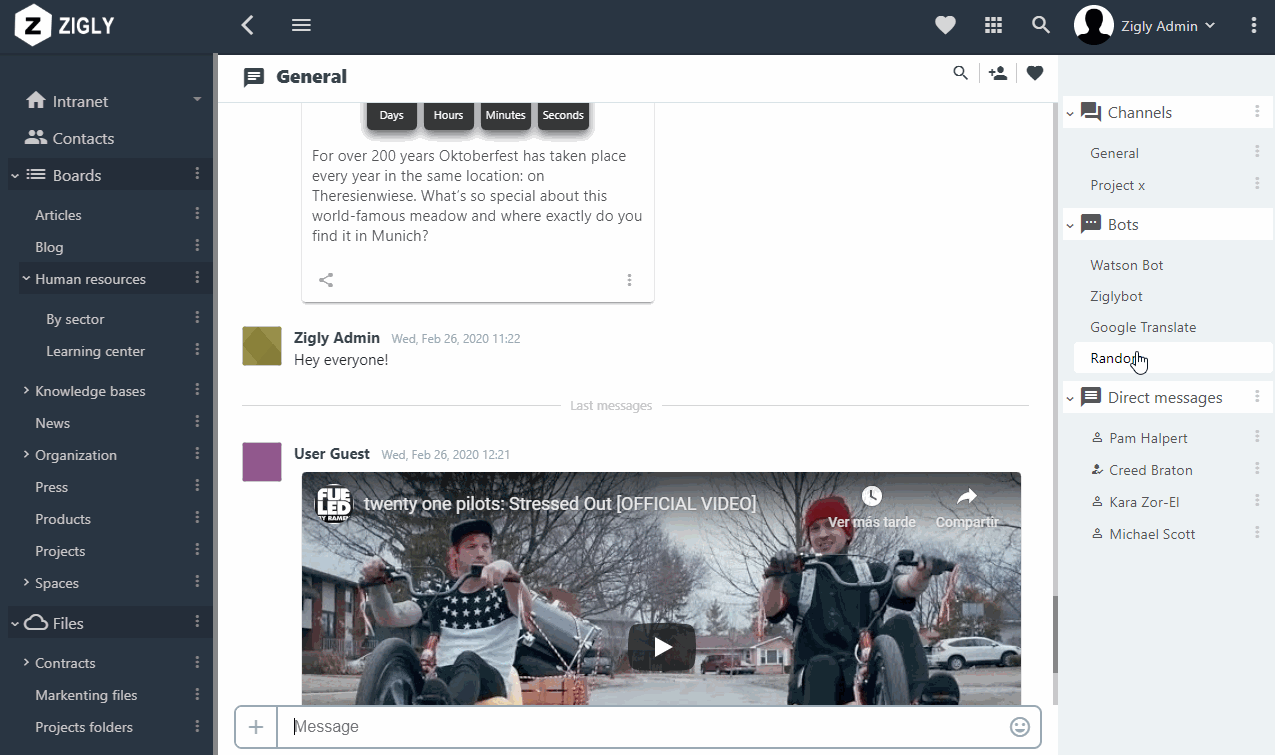This screenshot has width=1275, height=755.
Task: Open Markenting files folder
Action: (x=86, y=695)
